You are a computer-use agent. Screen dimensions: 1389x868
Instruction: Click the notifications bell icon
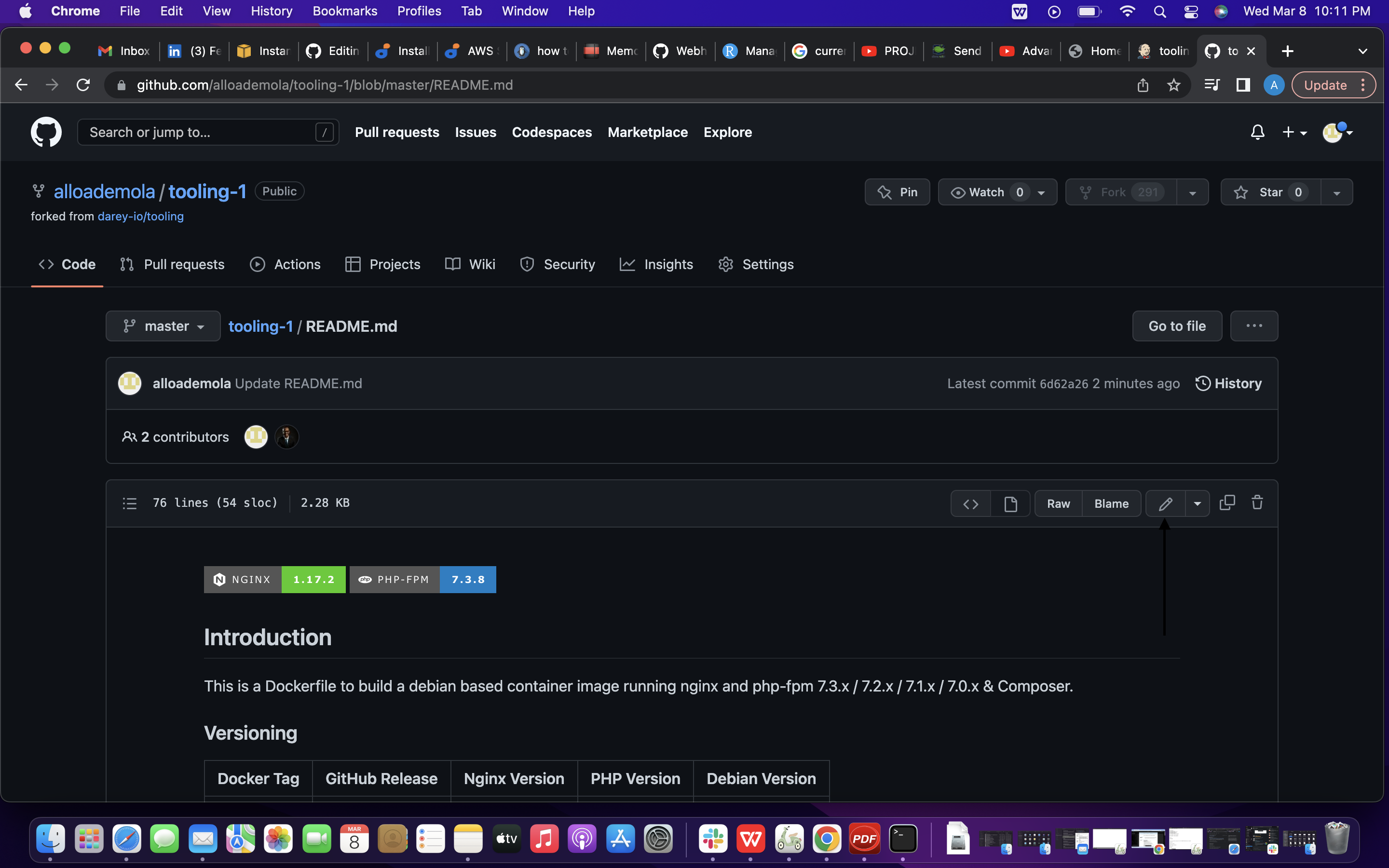click(x=1257, y=132)
